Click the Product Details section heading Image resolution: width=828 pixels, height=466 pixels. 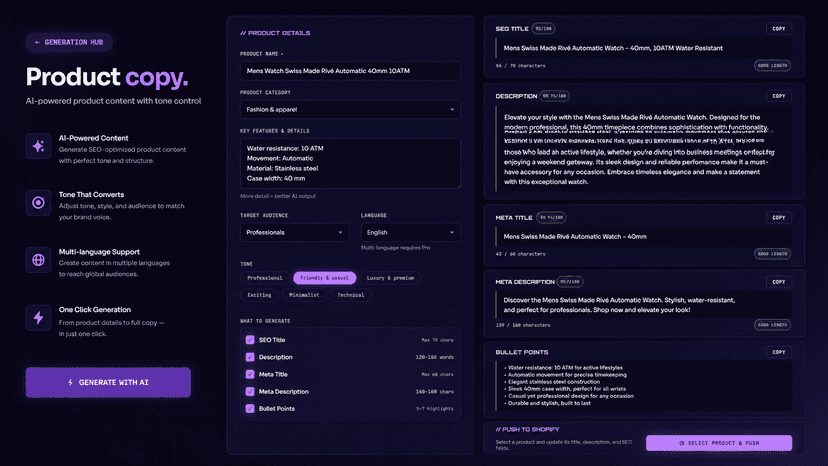pyautogui.click(x=275, y=33)
